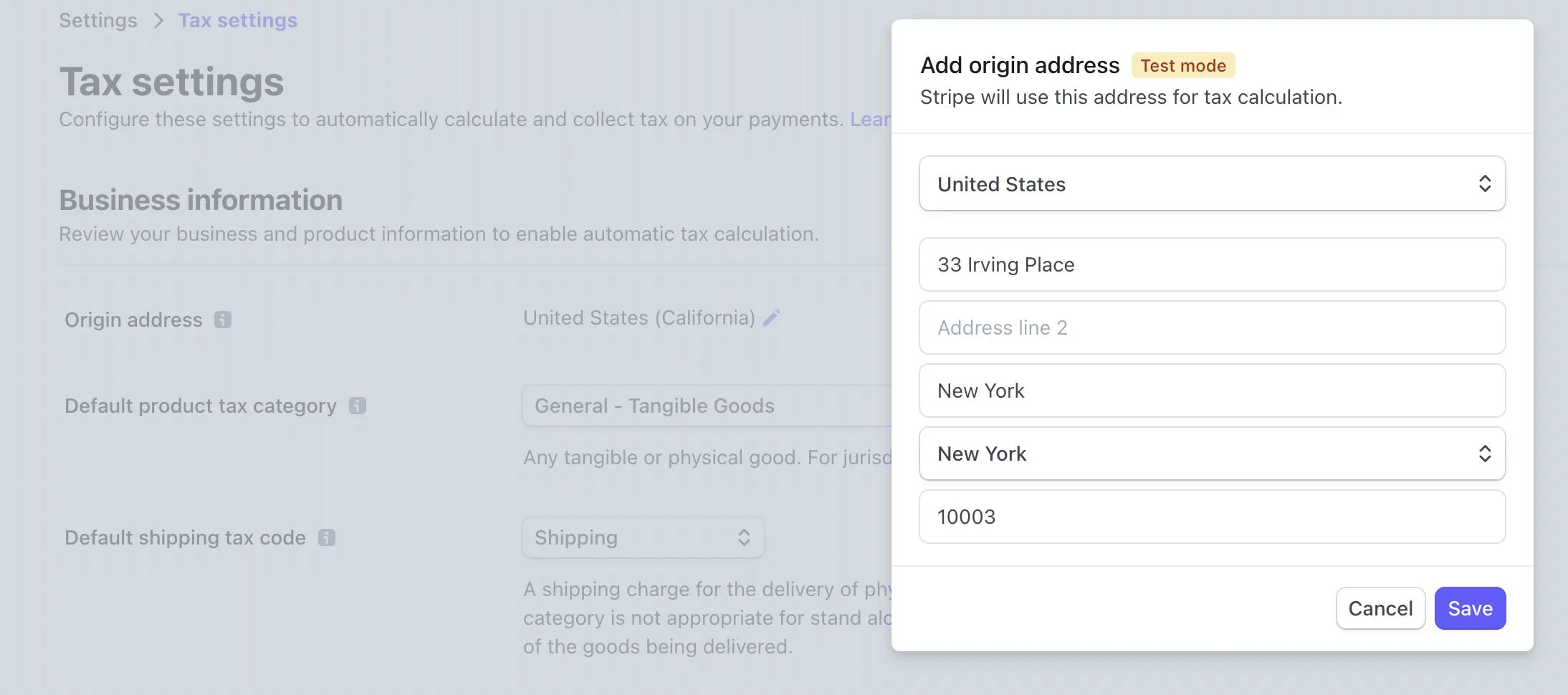The width and height of the screenshot is (1568, 695).
Task: Open the United States country dropdown
Action: click(1212, 184)
